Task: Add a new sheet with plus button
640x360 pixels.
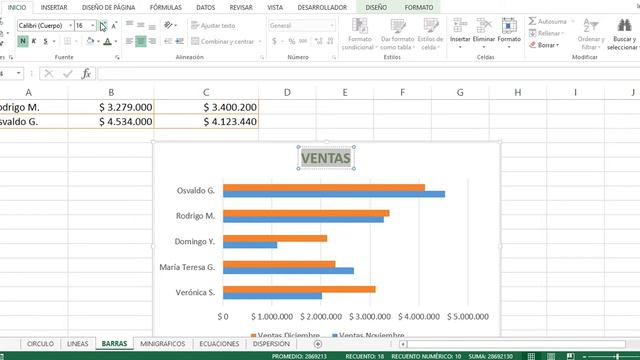Action: click(318, 344)
